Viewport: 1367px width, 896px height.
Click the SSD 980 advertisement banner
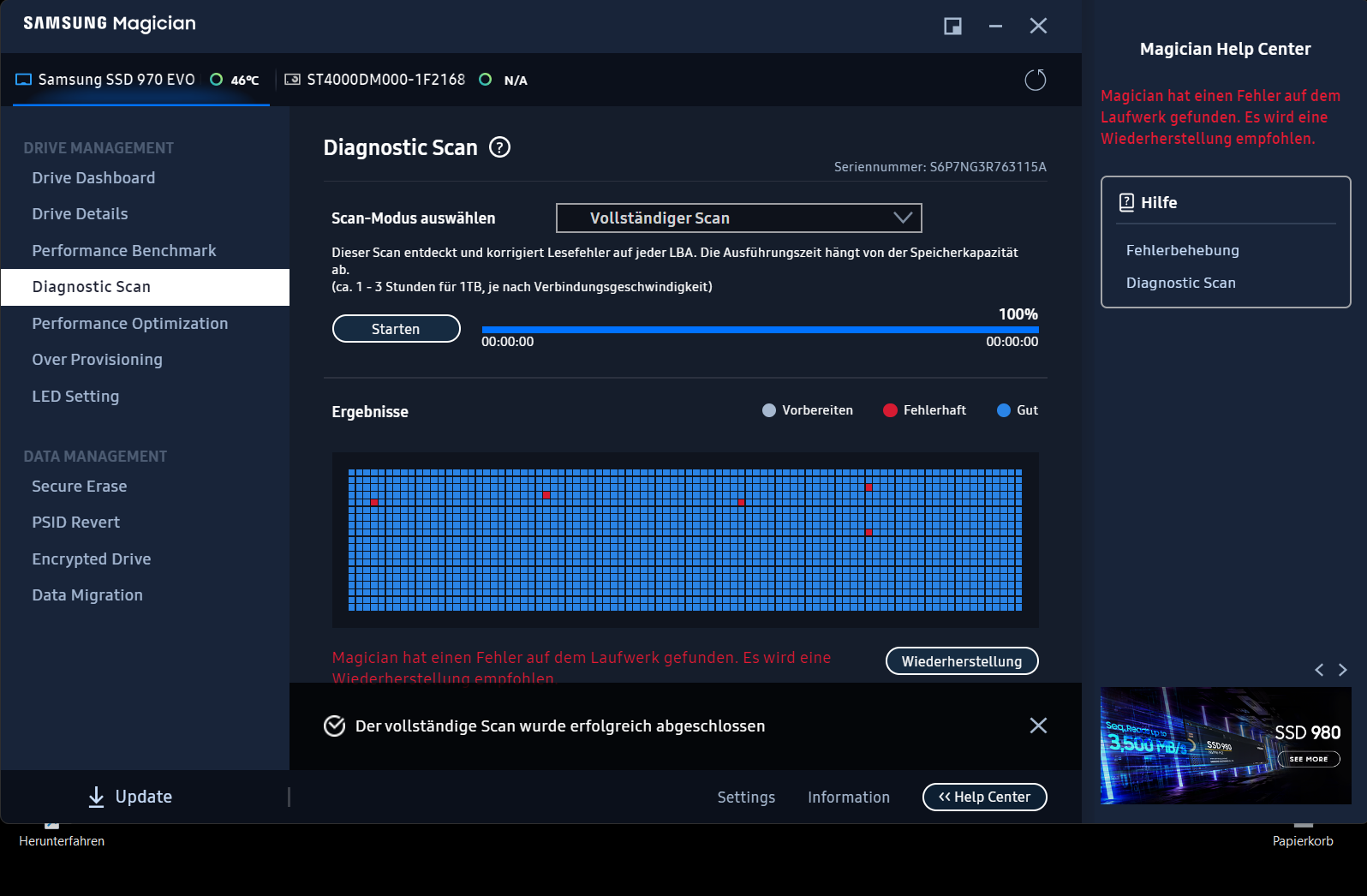tap(1226, 745)
